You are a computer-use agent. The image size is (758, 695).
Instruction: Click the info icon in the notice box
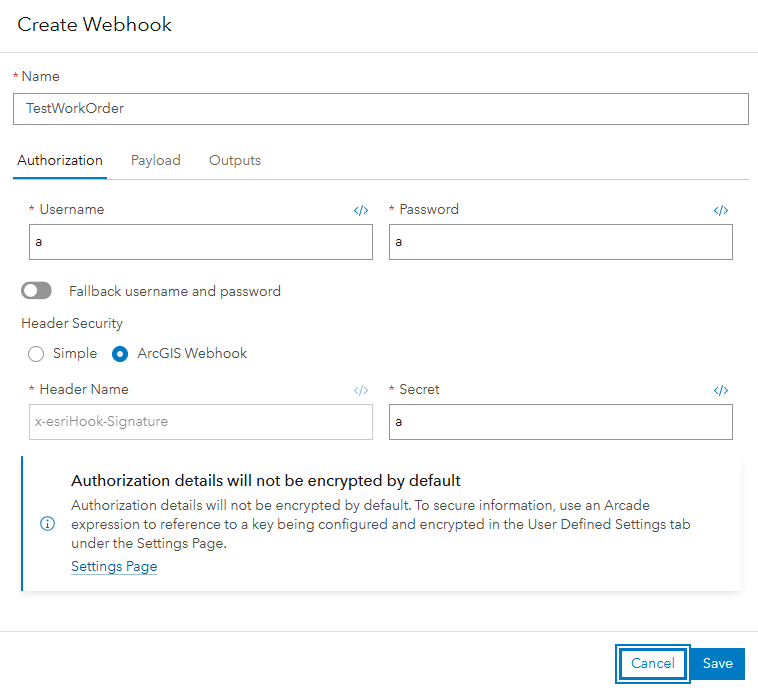[48, 525]
